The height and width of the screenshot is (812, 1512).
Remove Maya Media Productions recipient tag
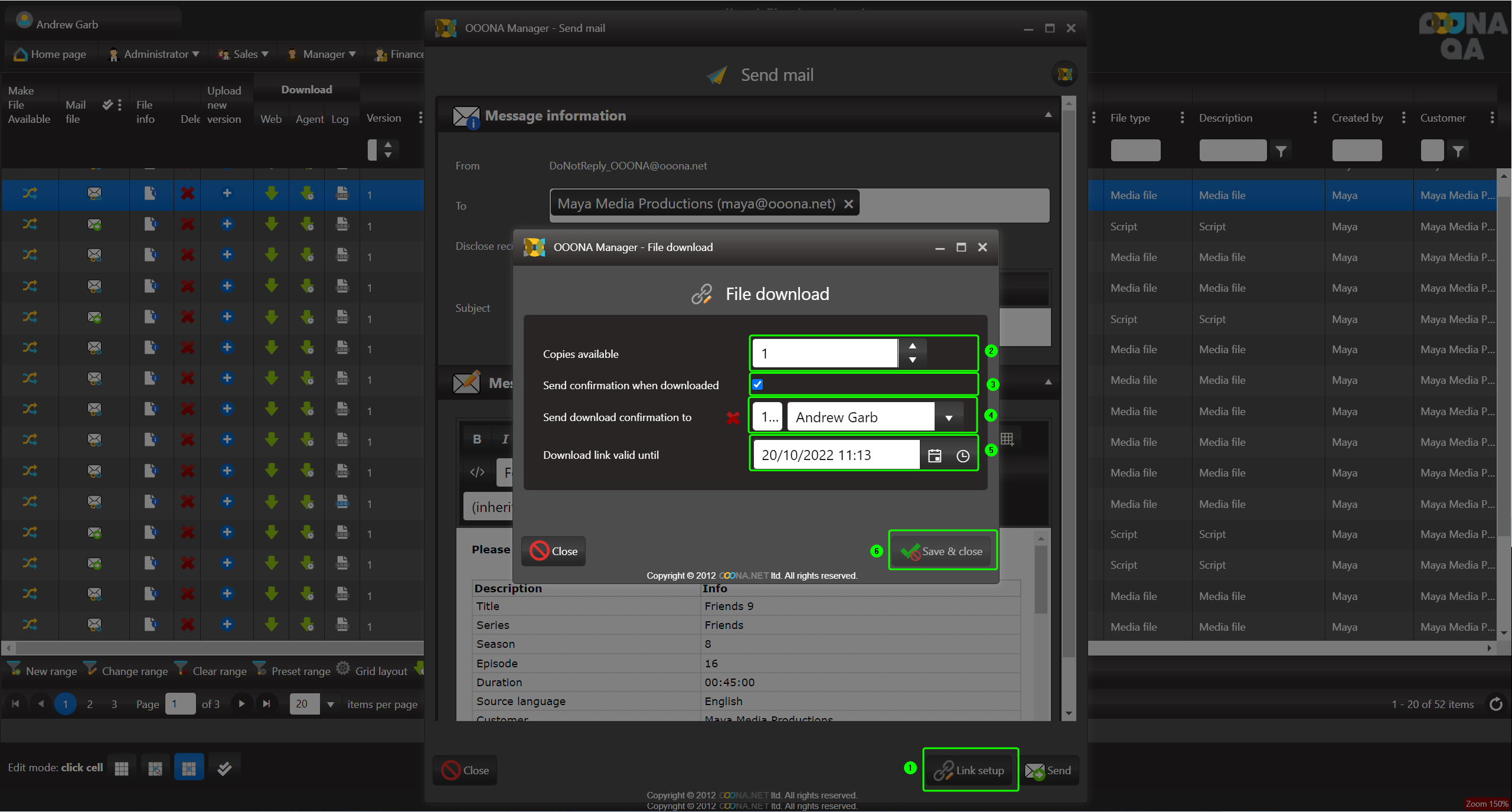848,204
